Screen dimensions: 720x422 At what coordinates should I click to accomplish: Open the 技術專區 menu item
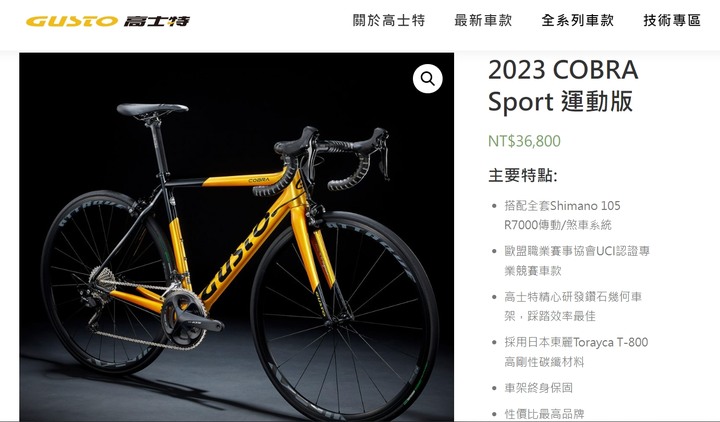(x=672, y=21)
